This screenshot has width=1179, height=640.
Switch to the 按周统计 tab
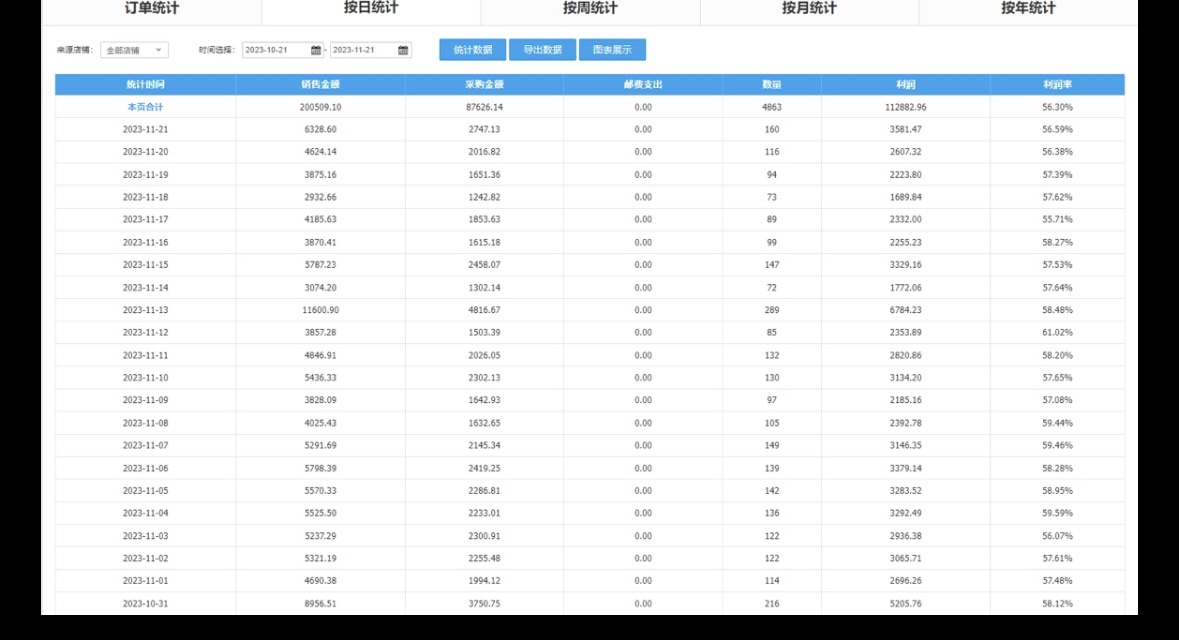(x=589, y=10)
